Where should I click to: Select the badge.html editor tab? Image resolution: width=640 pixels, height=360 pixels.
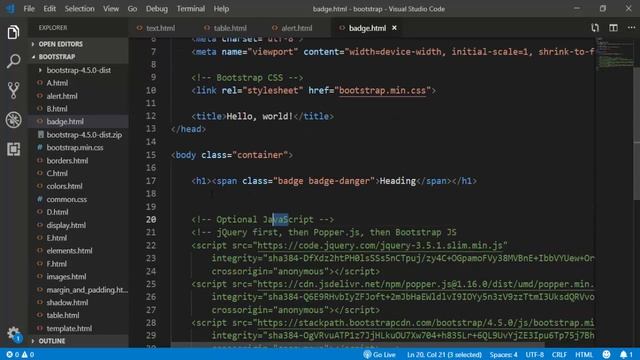(x=367, y=28)
